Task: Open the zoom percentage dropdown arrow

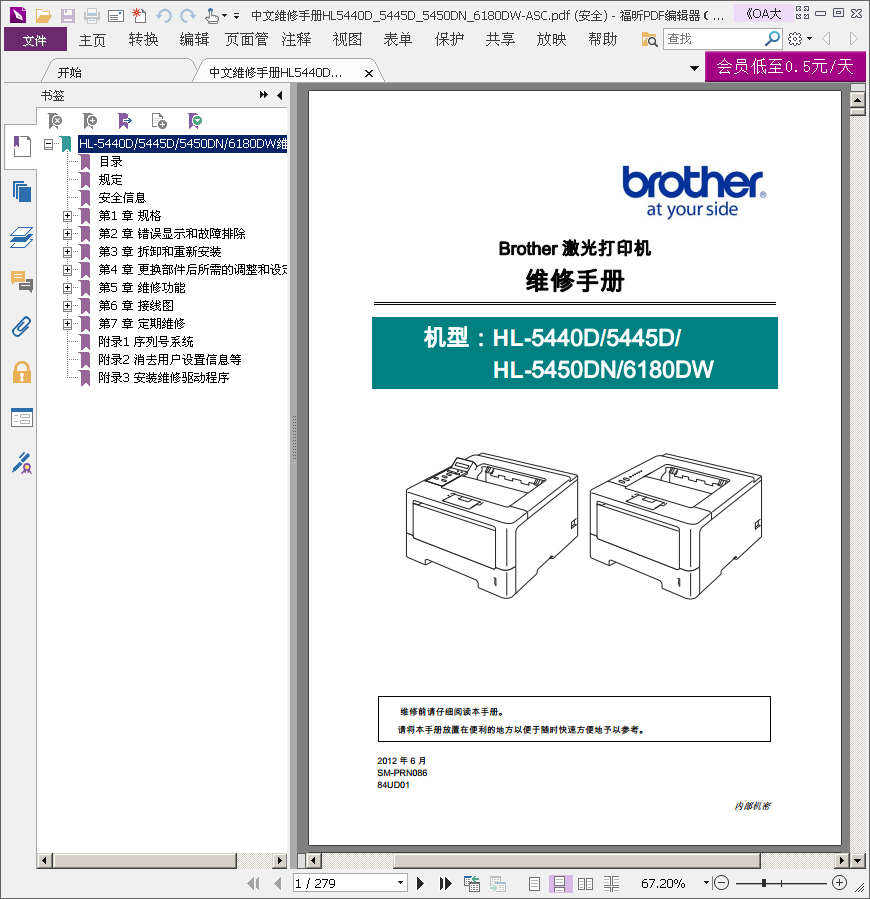Action: pyautogui.click(x=706, y=883)
